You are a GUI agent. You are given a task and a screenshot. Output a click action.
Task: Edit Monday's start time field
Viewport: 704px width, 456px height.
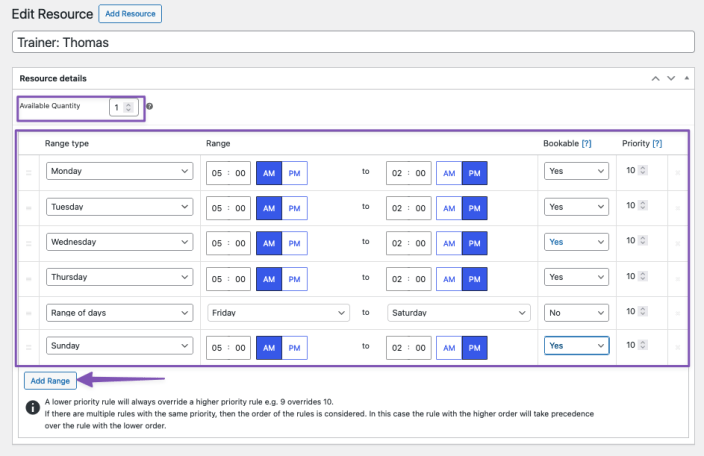pyautogui.click(x=229, y=173)
